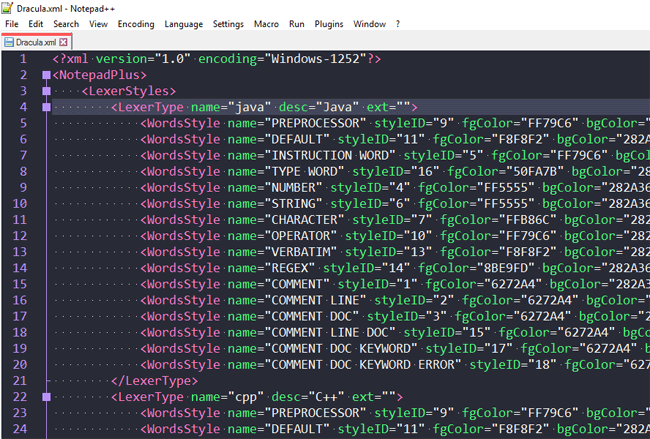
Task: Open the Settings menu
Action: (x=228, y=23)
